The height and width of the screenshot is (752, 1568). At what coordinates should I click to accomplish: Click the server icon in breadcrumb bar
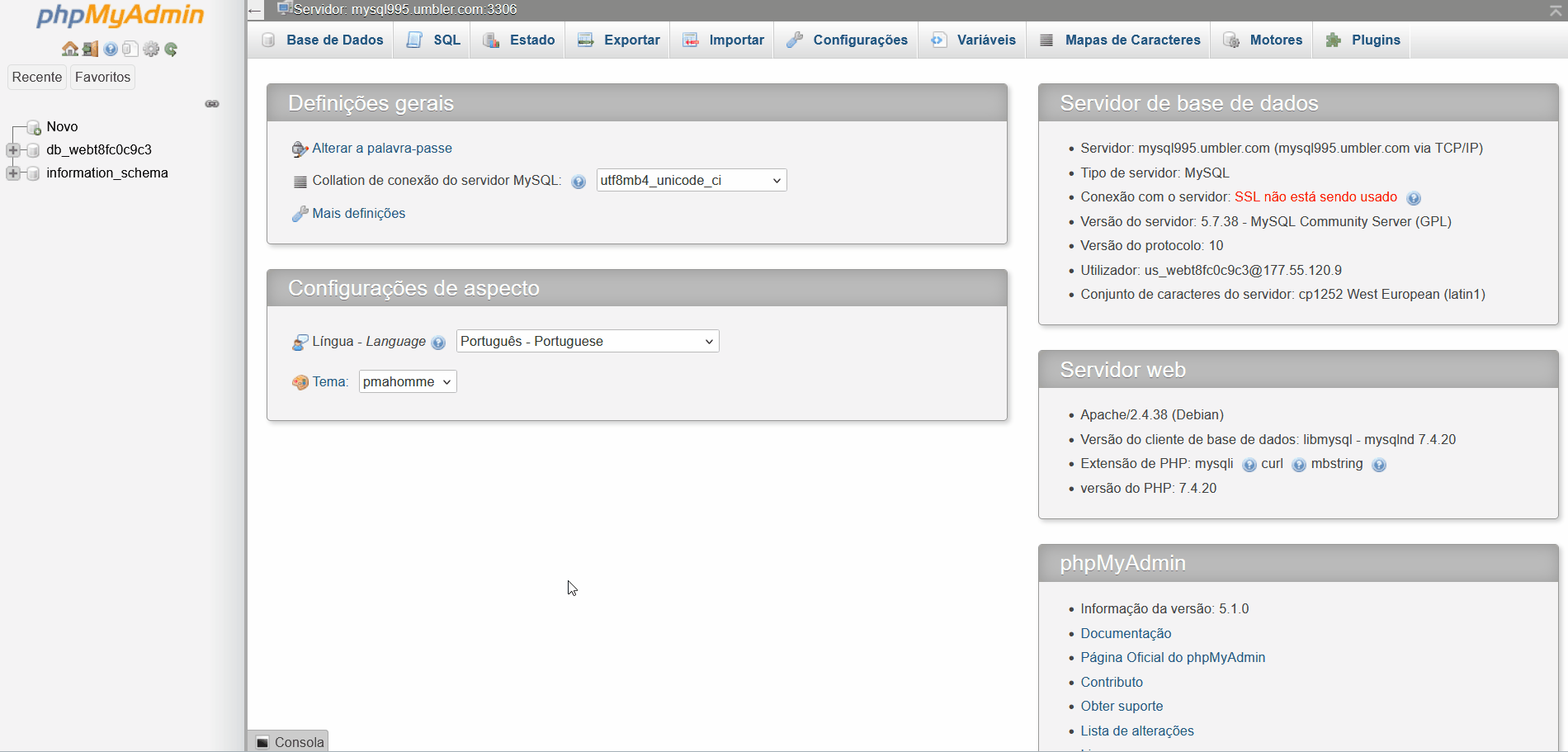[285, 8]
